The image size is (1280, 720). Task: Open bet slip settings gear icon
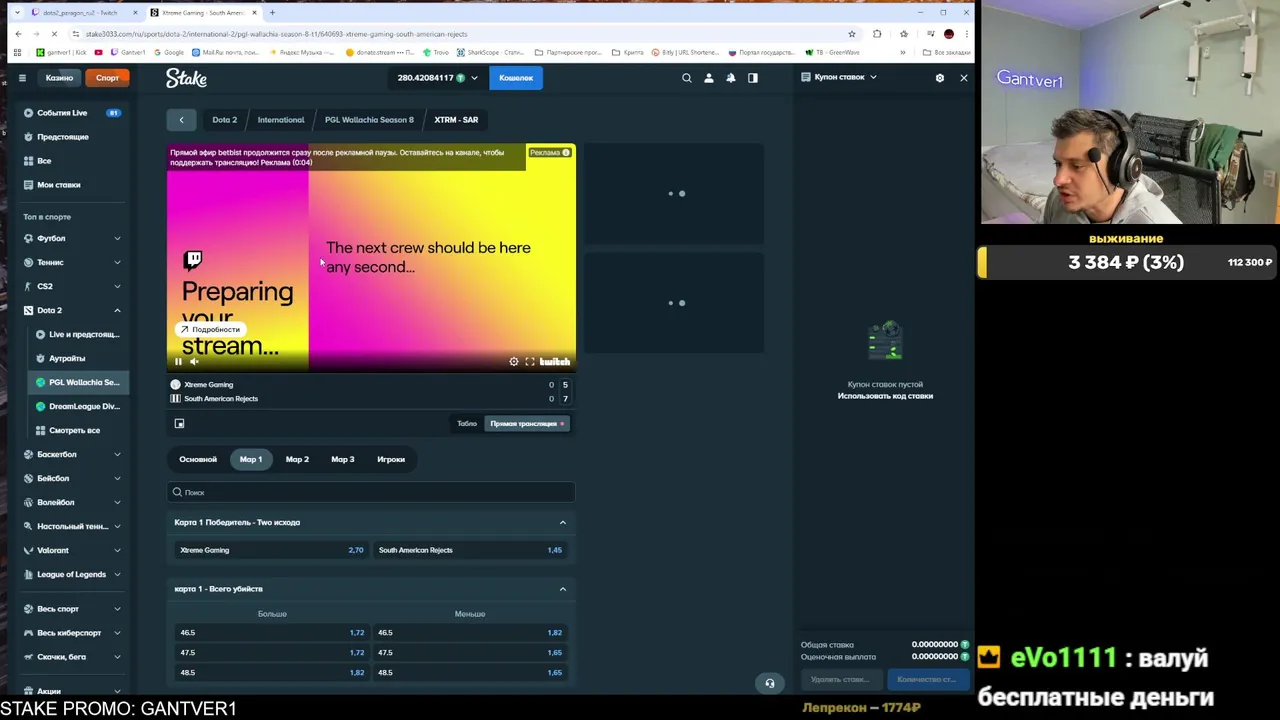coord(939,77)
